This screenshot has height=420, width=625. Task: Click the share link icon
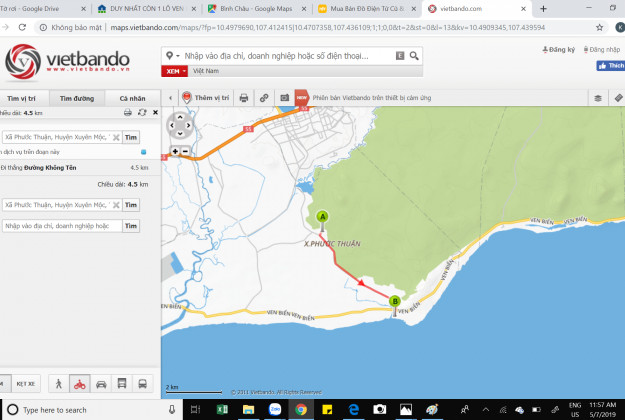click(x=264, y=98)
